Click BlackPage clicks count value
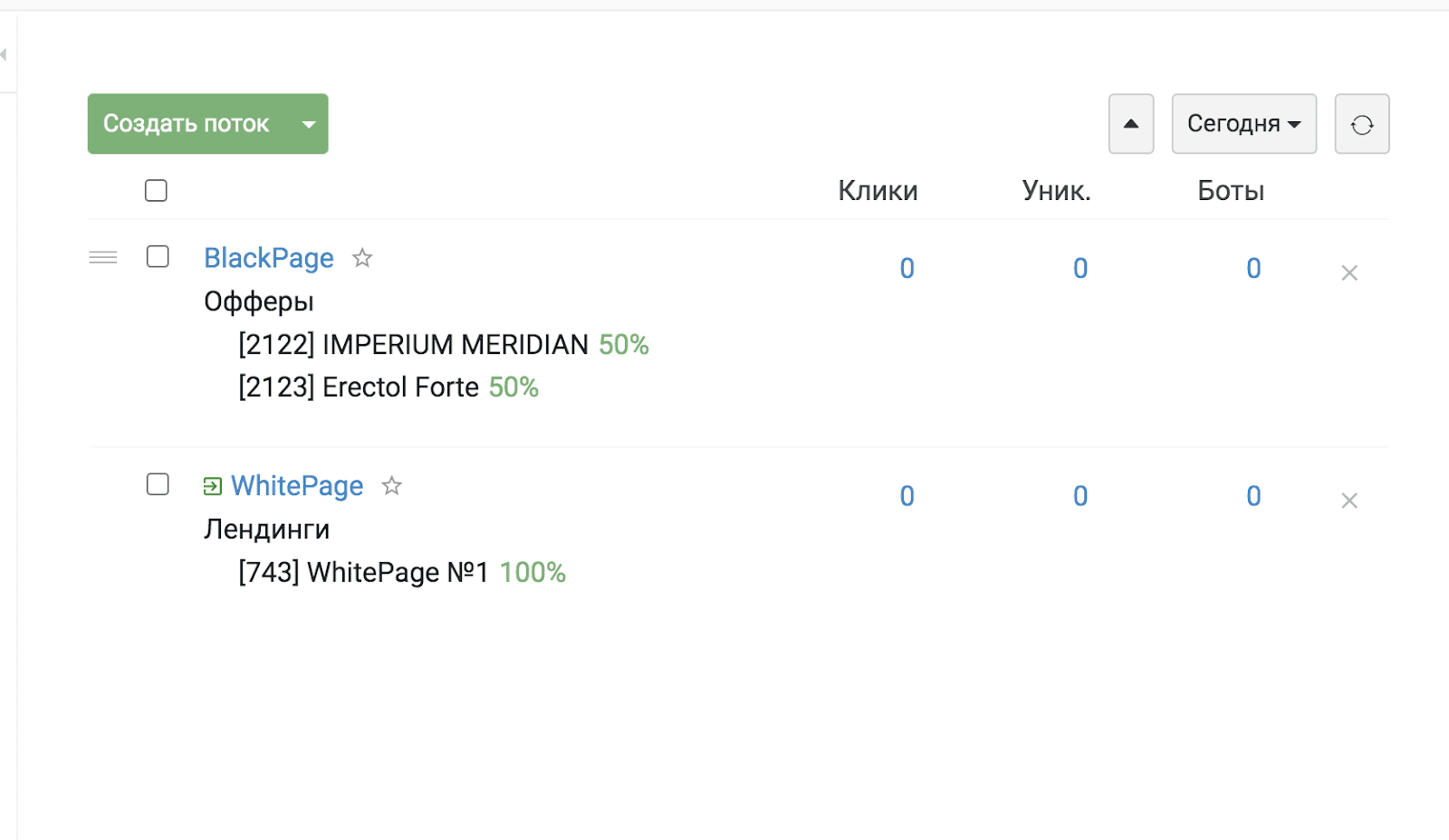The width and height of the screenshot is (1449, 840). pos(907,269)
